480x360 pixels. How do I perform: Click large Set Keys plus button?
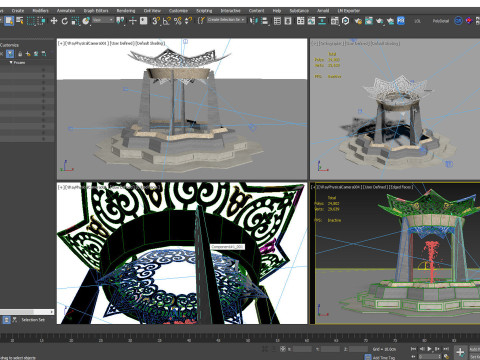460,352
